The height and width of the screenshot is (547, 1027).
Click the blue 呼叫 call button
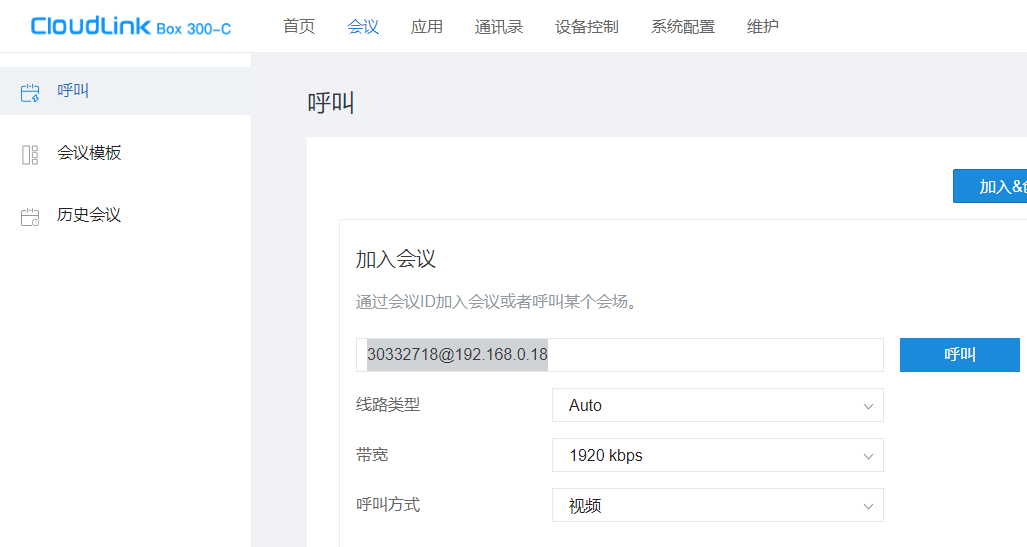point(960,354)
